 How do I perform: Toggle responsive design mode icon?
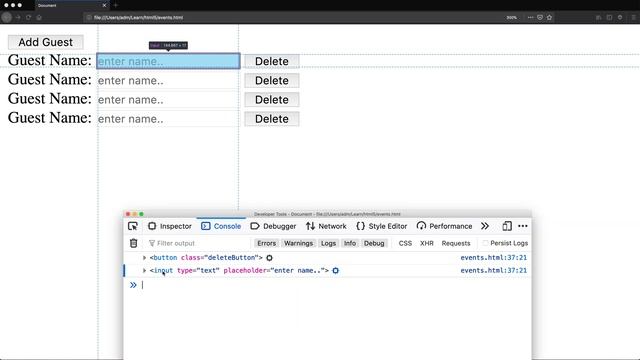click(507, 226)
